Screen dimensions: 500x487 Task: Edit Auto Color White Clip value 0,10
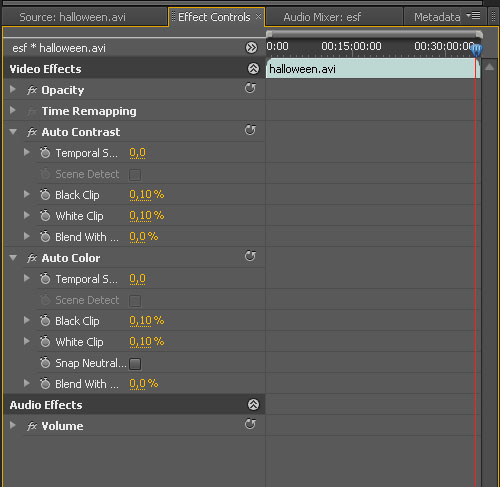[141, 342]
